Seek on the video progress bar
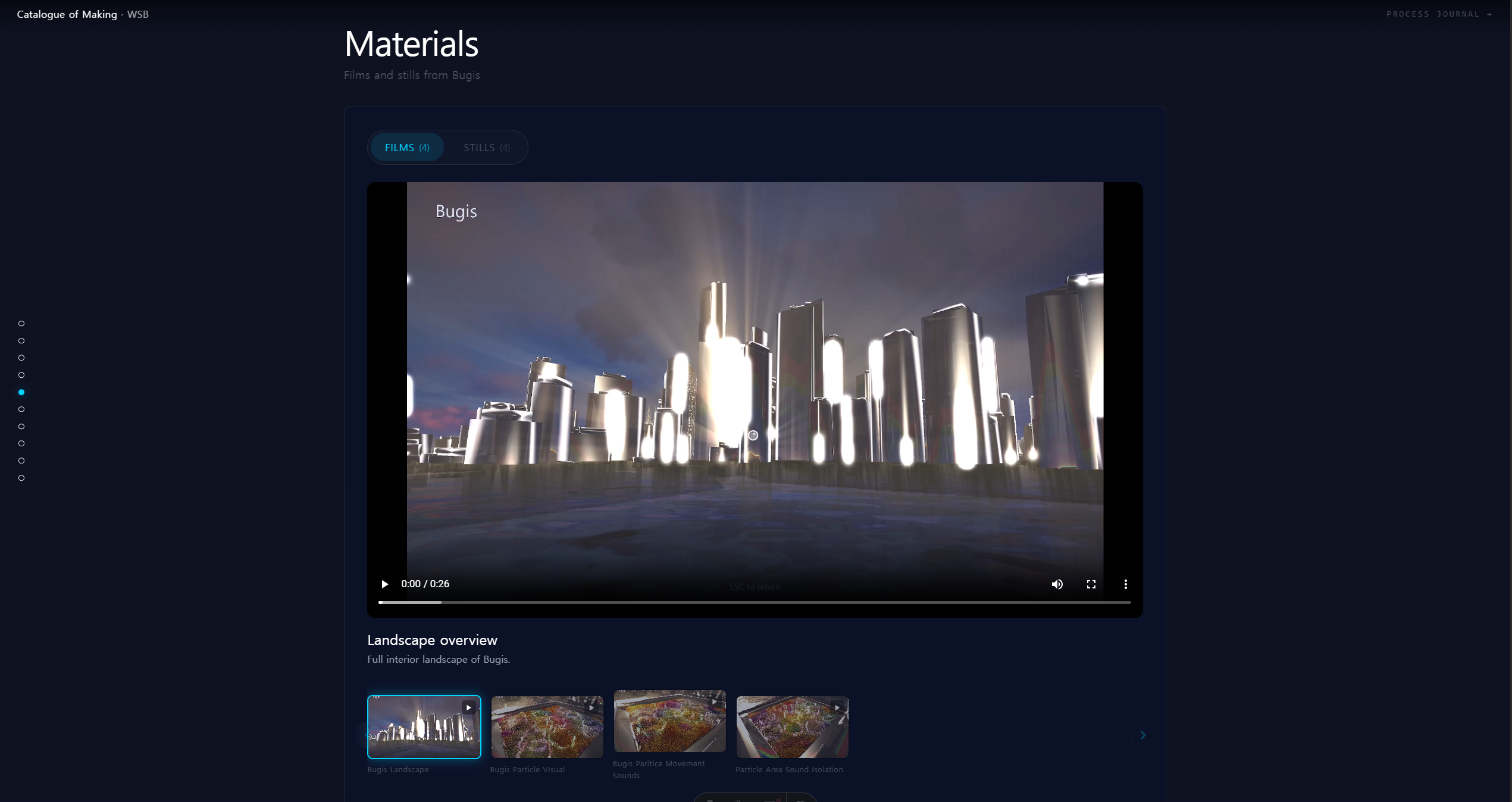The width and height of the screenshot is (1512, 802). 755,602
